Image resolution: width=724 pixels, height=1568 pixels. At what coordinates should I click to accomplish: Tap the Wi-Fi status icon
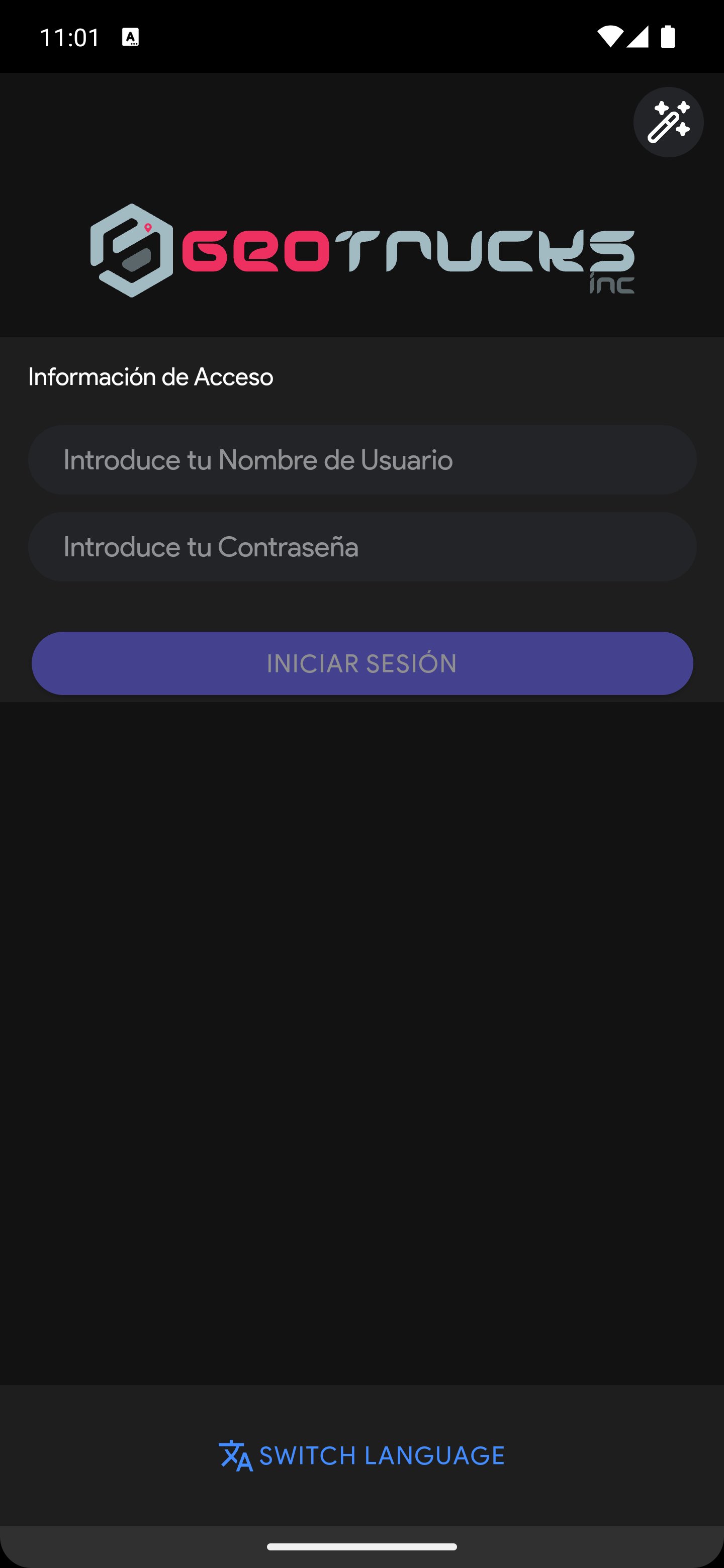609,37
